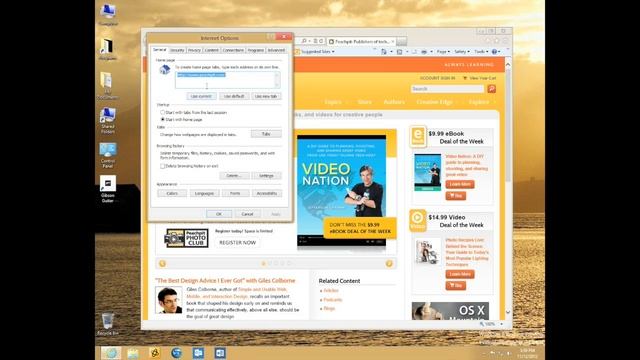
Task: Select 'Start with home page' radio button
Action: coord(162,120)
